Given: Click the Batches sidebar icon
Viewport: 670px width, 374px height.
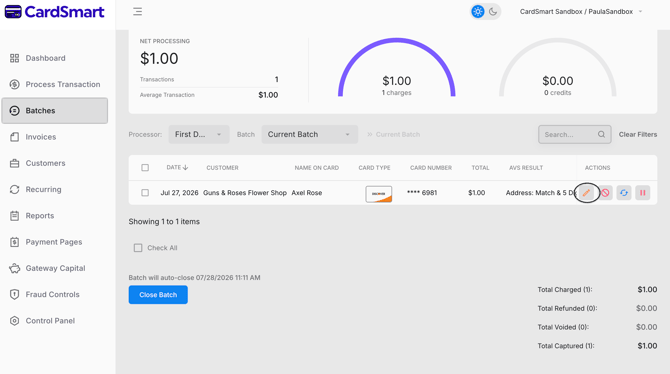Looking at the screenshot, I should coord(15,111).
